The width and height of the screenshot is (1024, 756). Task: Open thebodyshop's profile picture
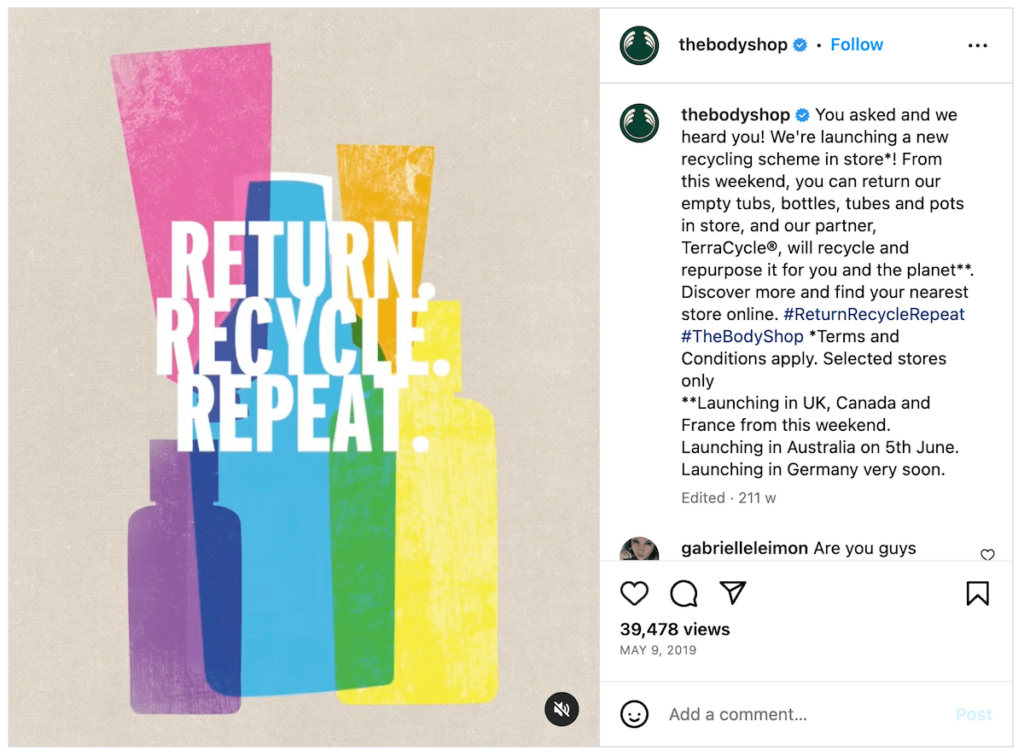638,44
